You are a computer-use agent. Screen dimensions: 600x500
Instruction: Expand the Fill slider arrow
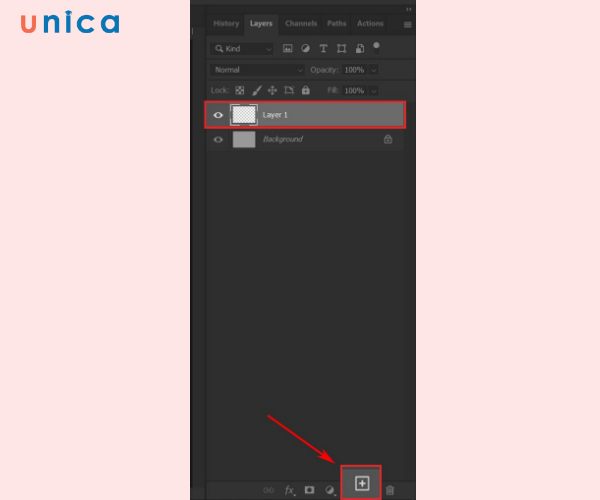coord(374,91)
